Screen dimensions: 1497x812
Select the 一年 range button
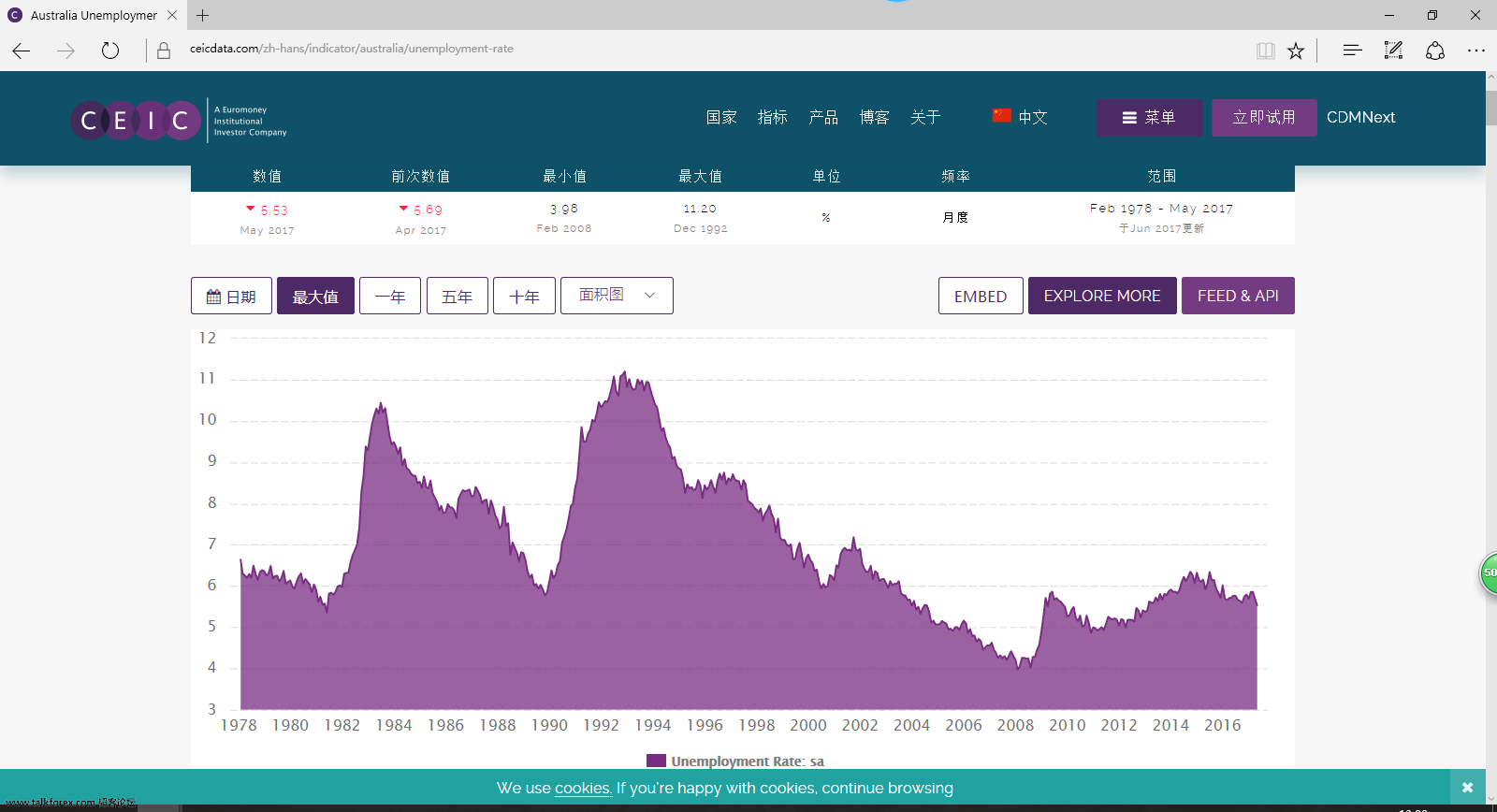(390, 296)
